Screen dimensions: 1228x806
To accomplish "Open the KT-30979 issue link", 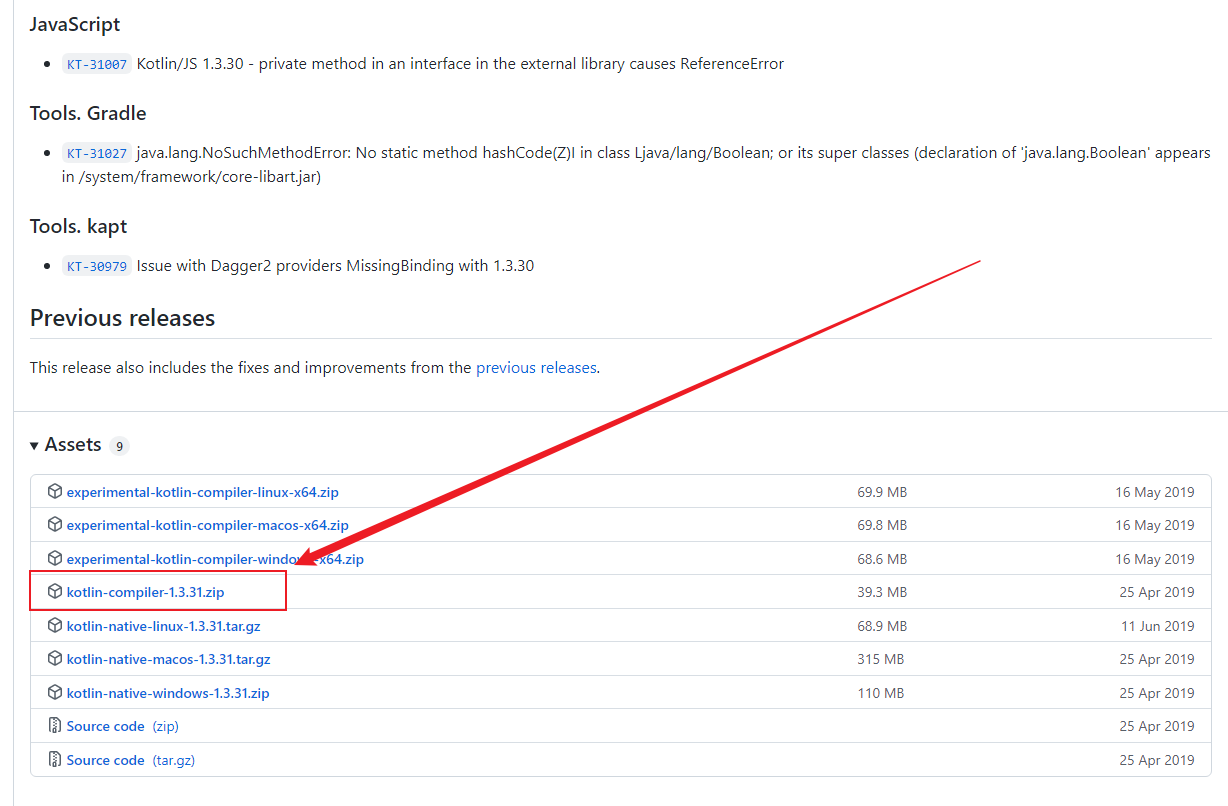I will [x=96, y=266].
